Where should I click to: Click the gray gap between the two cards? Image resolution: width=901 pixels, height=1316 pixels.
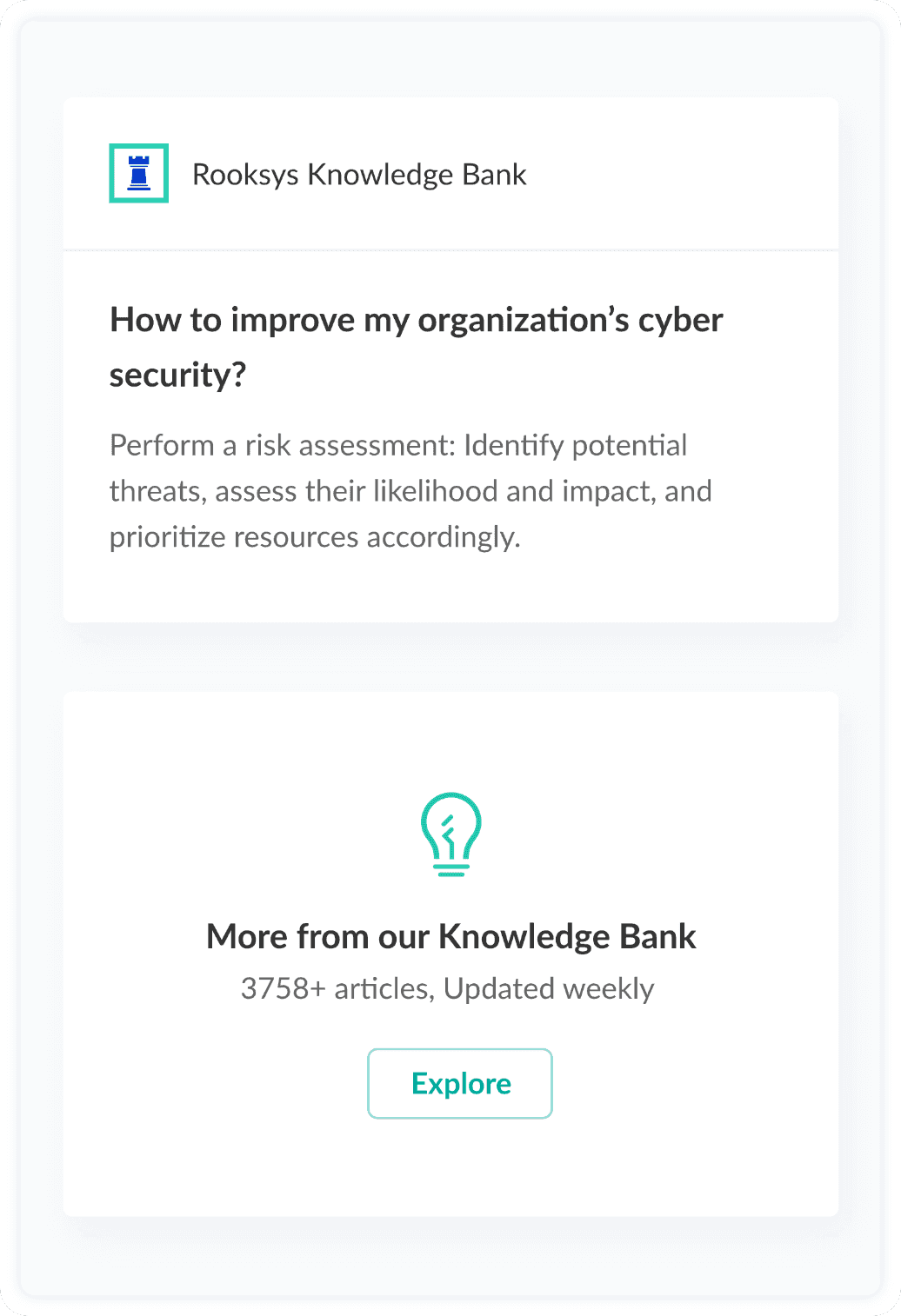click(x=450, y=657)
